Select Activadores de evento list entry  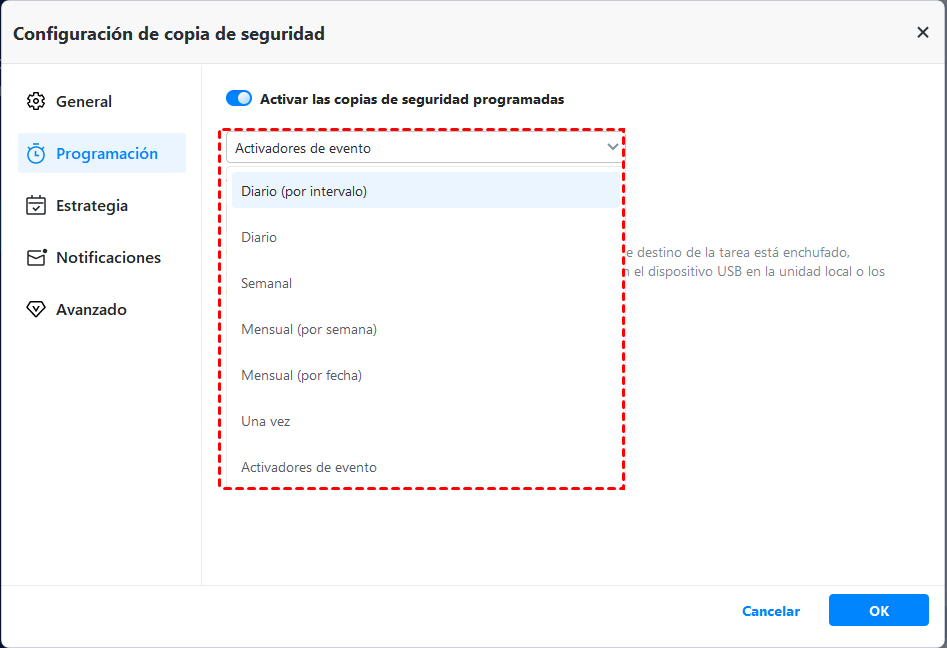click(309, 467)
